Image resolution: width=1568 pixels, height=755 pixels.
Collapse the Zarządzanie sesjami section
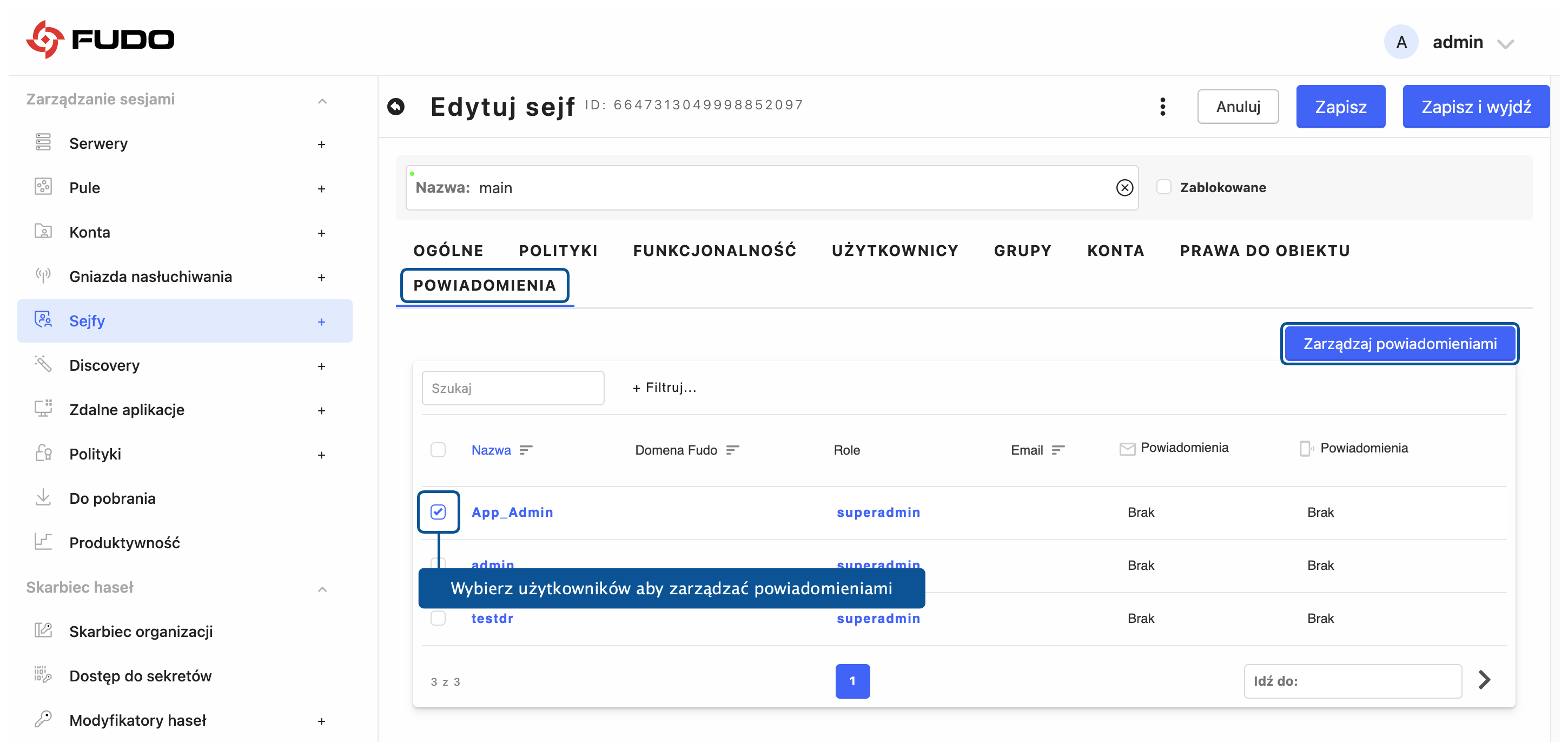click(x=322, y=101)
